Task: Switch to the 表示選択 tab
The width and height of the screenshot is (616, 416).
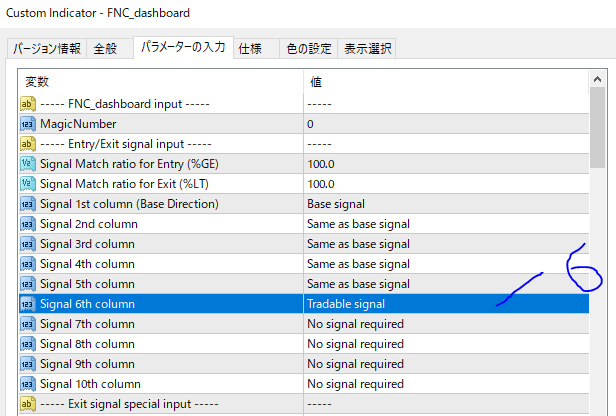Action: 369,48
